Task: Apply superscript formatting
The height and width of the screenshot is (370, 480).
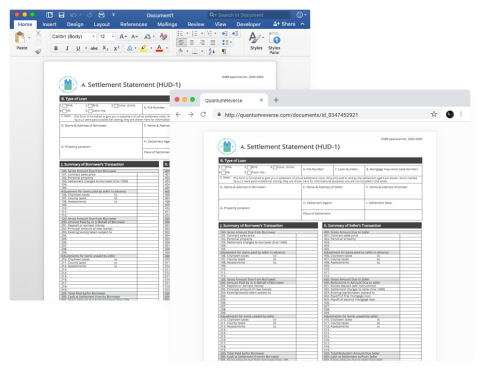Action: point(116,48)
